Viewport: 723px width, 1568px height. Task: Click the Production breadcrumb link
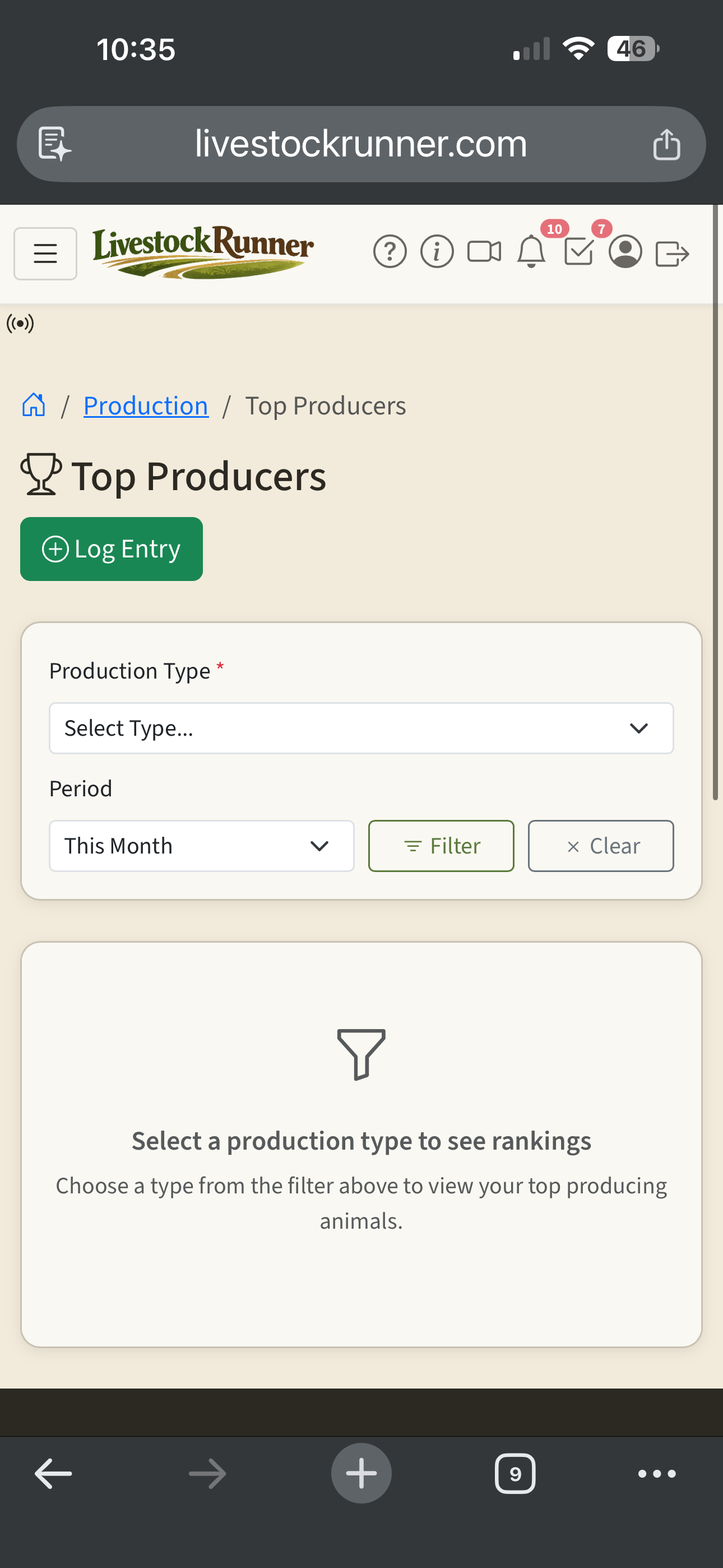(146, 405)
